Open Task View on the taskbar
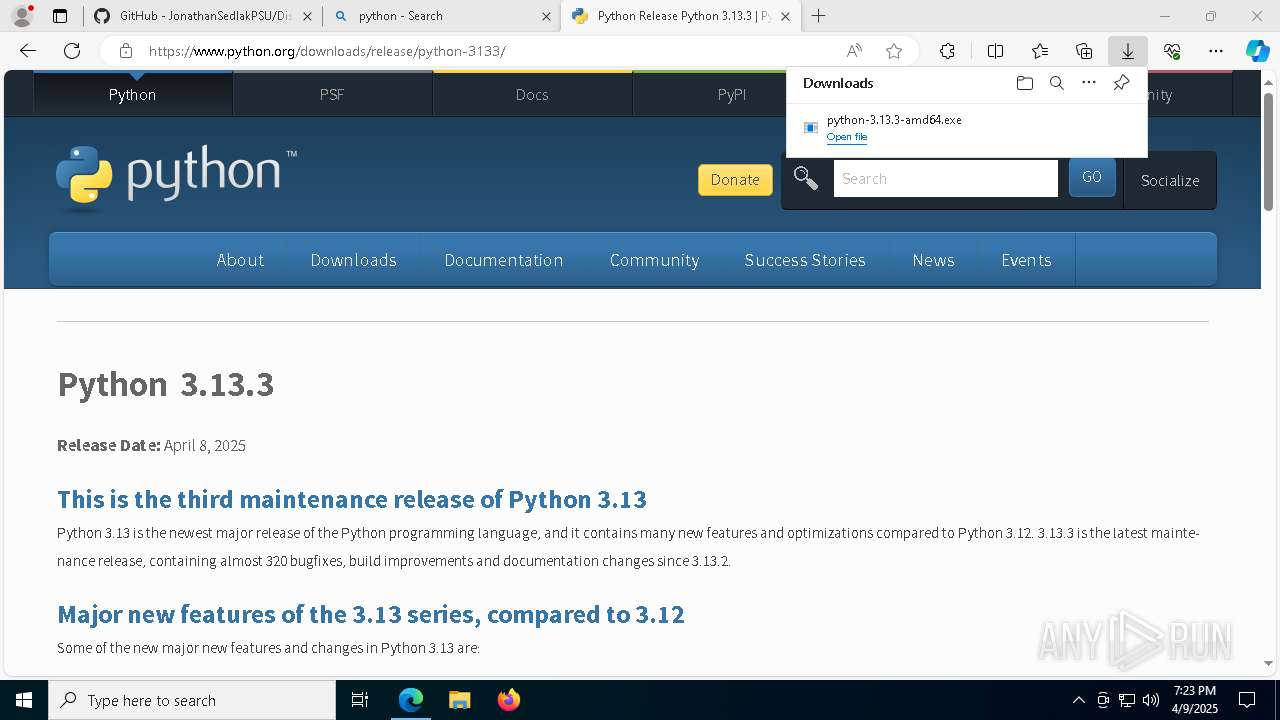Screen dimensions: 1280x720 coord(360,700)
